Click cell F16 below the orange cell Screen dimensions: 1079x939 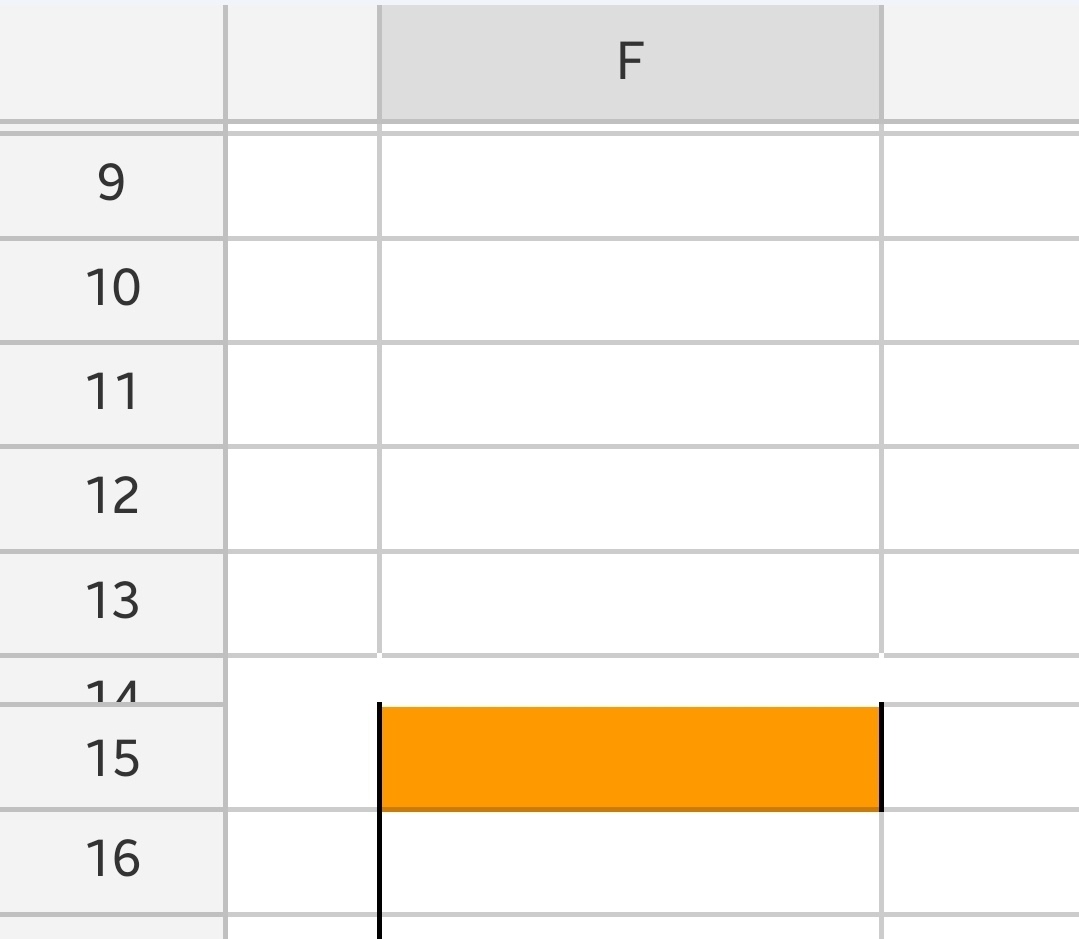point(630,863)
